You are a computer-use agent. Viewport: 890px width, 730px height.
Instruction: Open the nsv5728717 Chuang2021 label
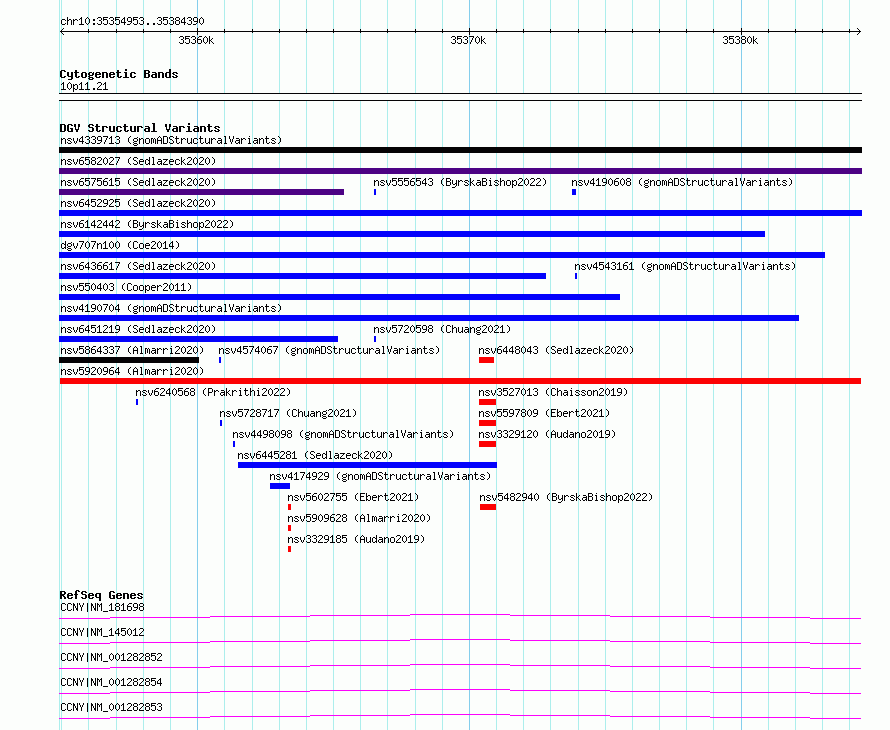point(288,413)
